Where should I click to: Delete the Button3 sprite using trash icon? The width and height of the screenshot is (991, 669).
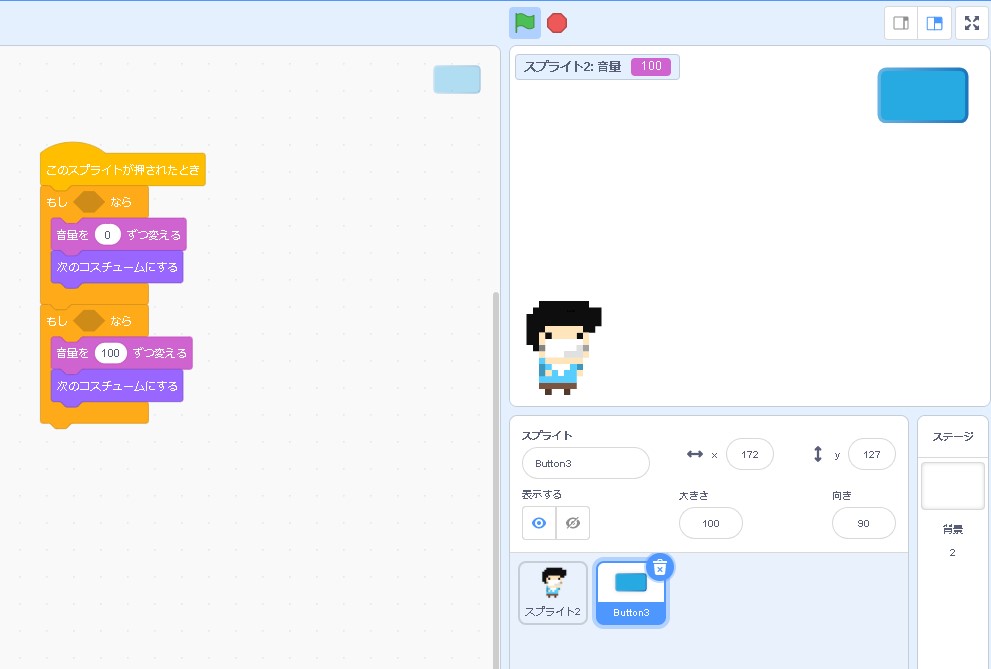click(659, 568)
